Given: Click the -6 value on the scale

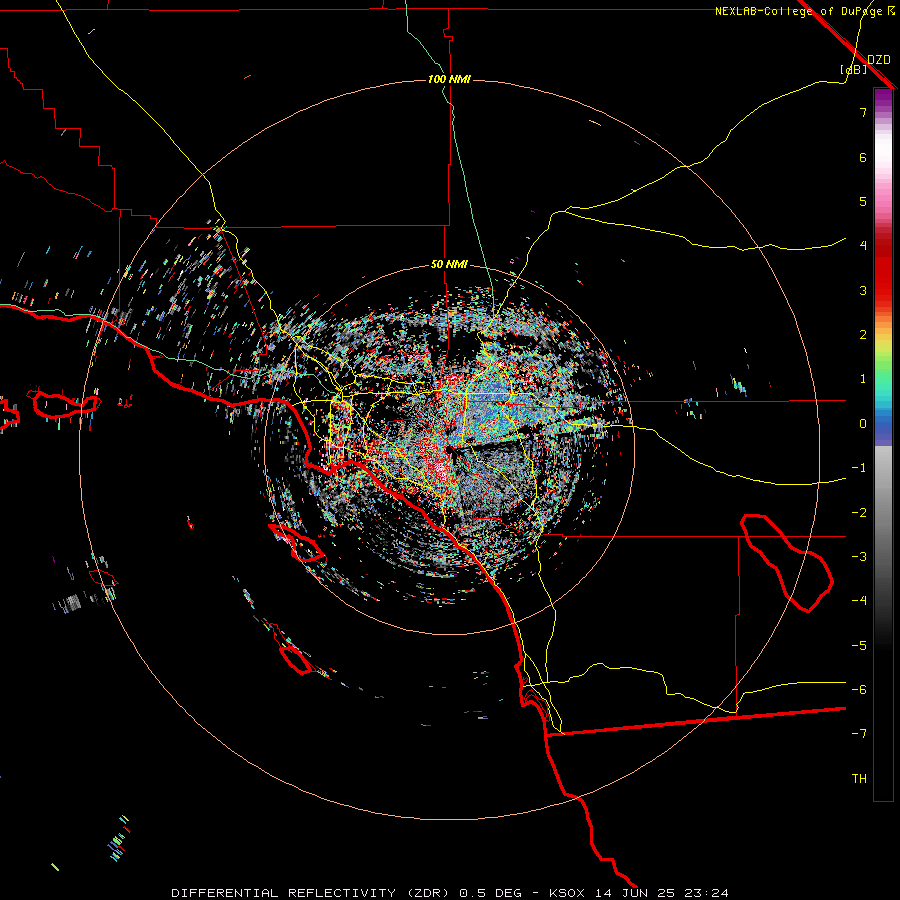Looking at the screenshot, I should (x=859, y=690).
